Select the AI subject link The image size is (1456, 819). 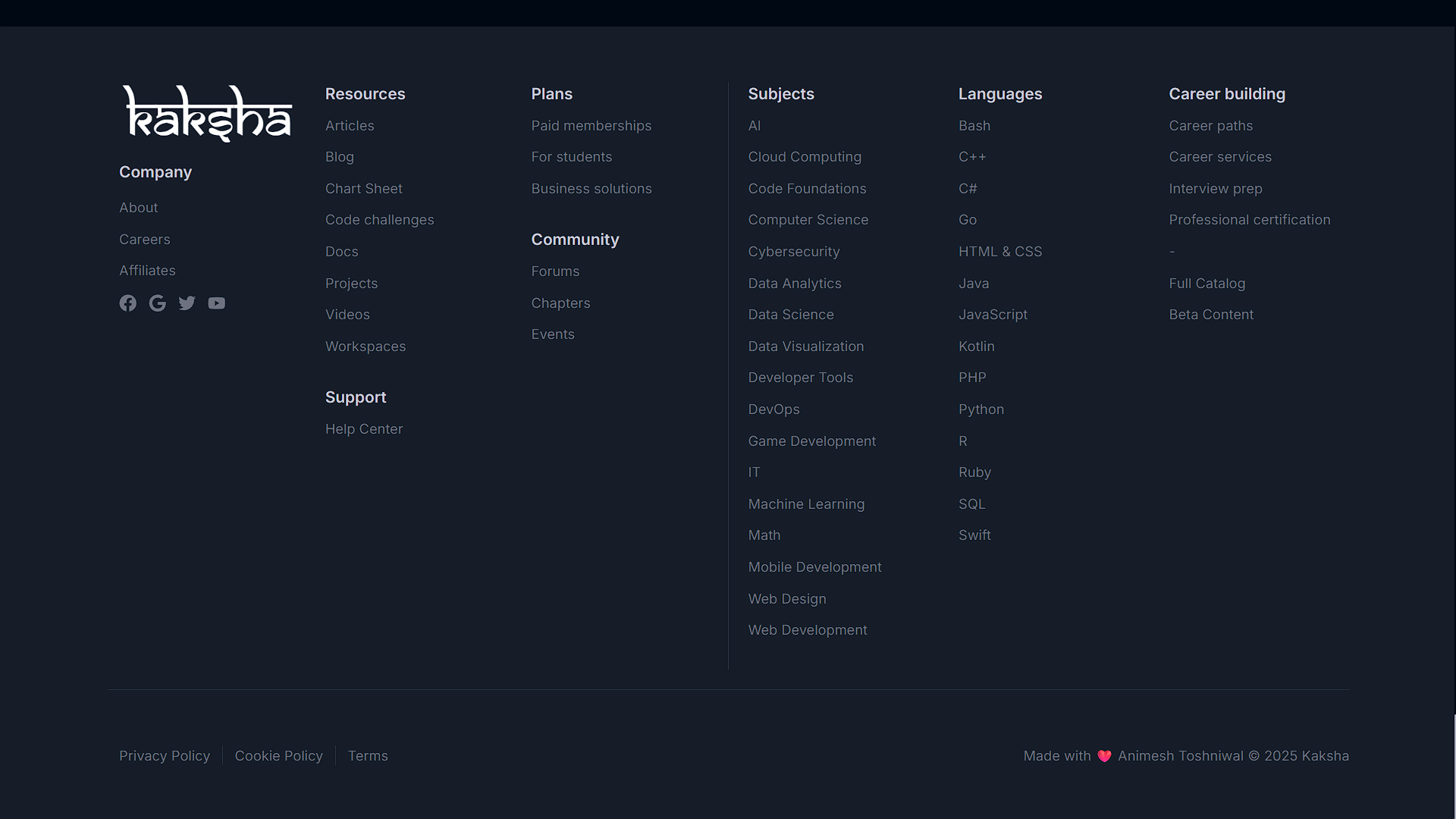point(755,126)
